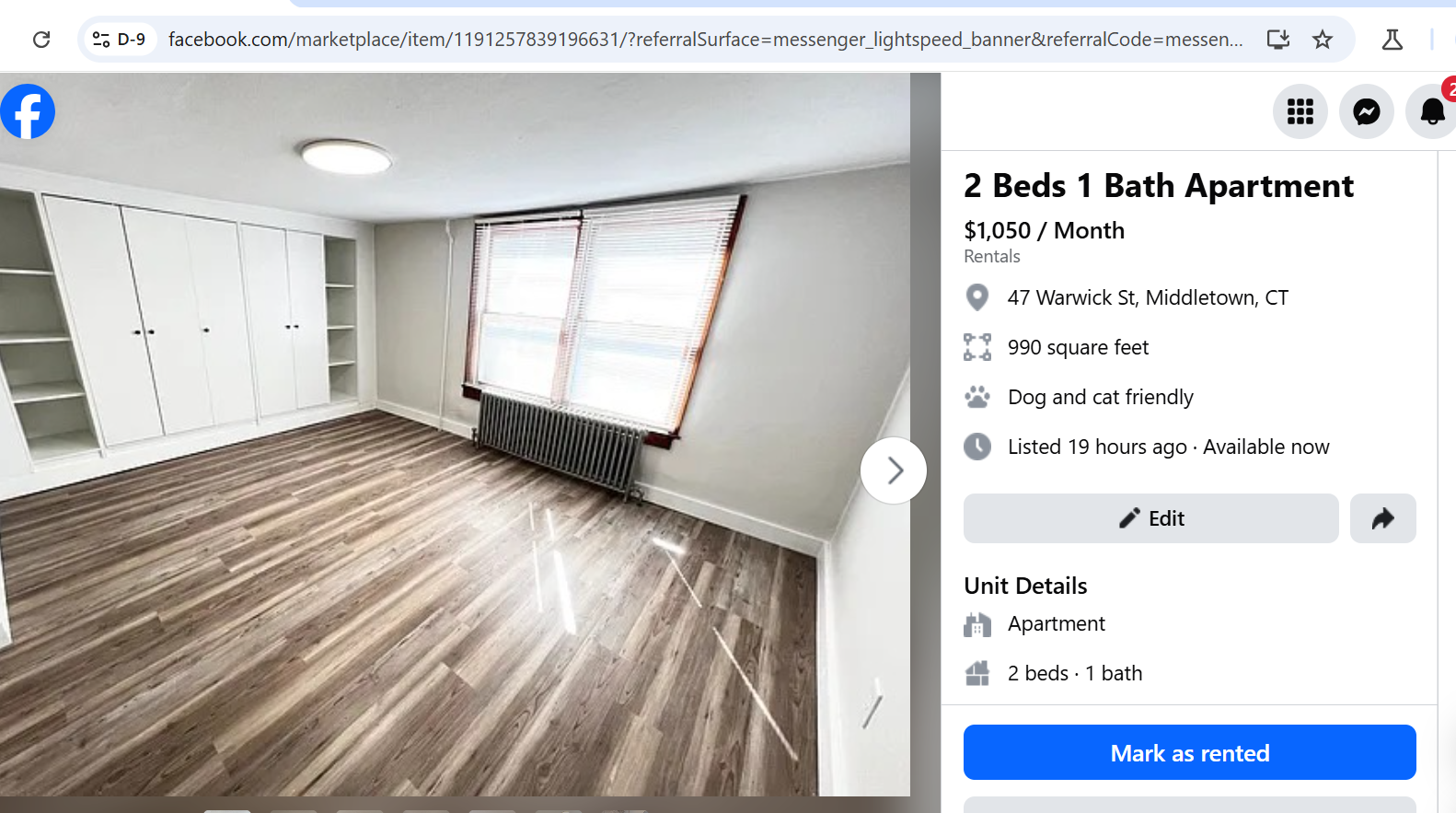Click the browser address bar URL
1456x813 pixels.
tap(705, 40)
